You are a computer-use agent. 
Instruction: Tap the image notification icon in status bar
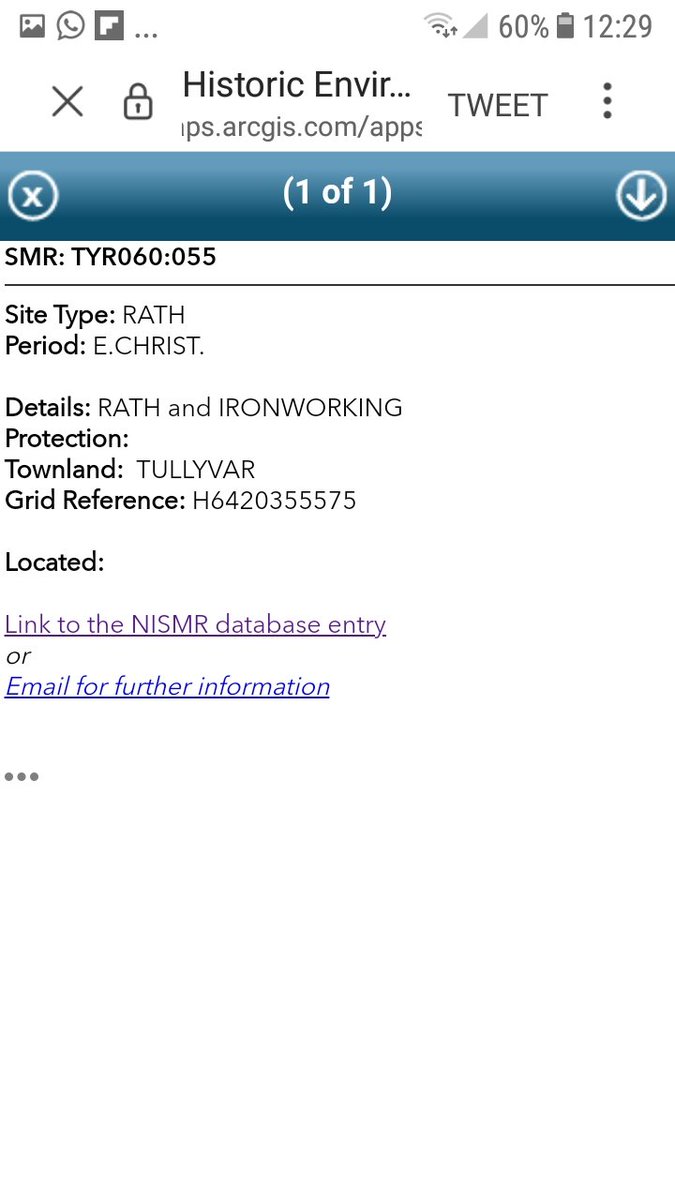coord(33,27)
